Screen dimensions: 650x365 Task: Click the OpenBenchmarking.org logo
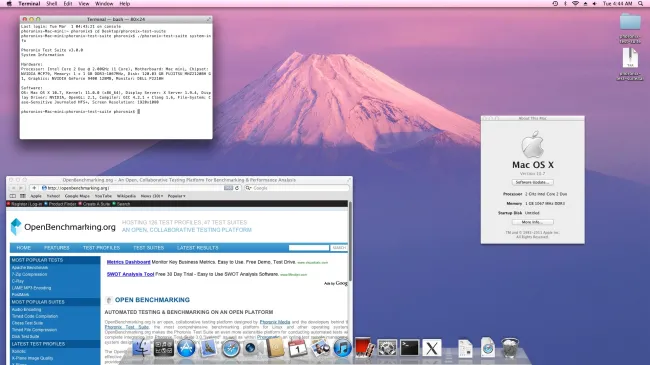coord(63,227)
